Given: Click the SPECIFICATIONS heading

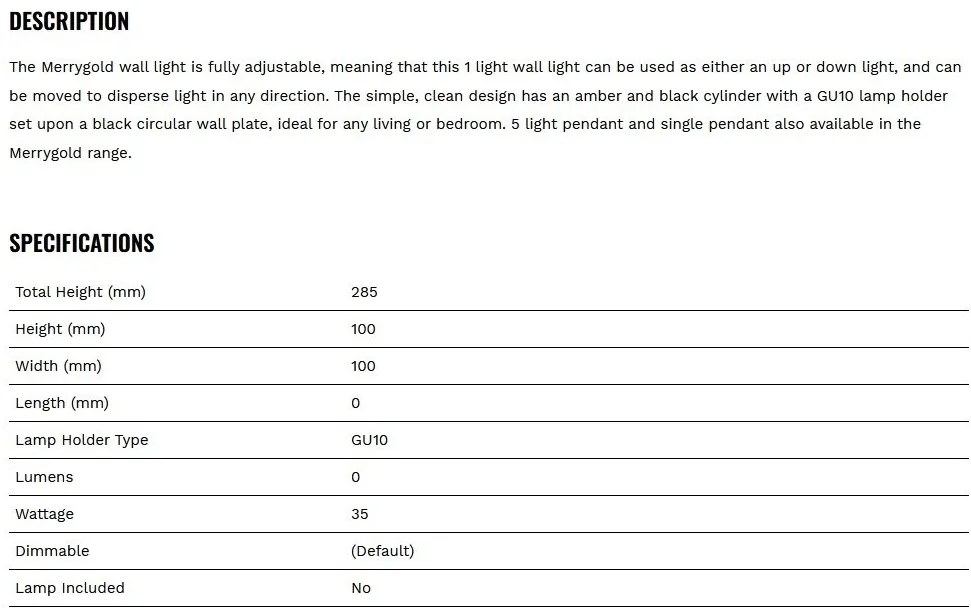Looking at the screenshot, I should [x=82, y=243].
